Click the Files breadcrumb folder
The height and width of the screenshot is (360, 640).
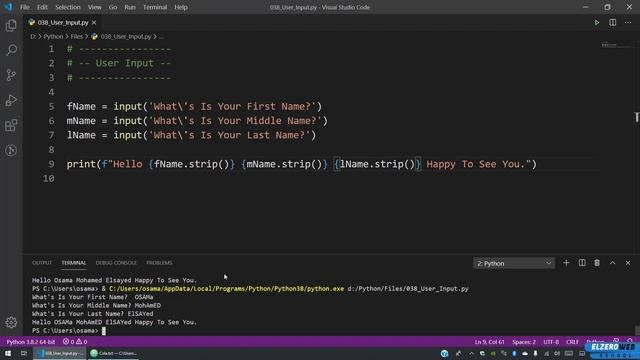click(x=76, y=36)
